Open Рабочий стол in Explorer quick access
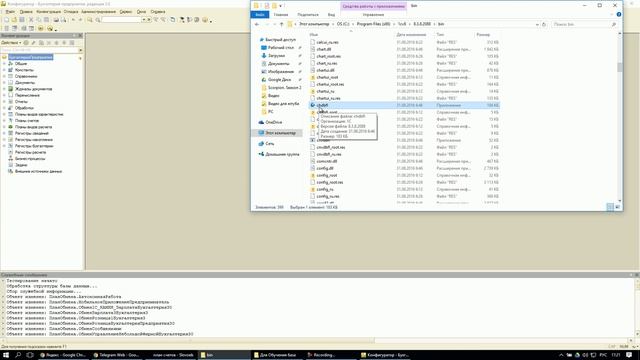Screen dimensions: 640x360 281,48
